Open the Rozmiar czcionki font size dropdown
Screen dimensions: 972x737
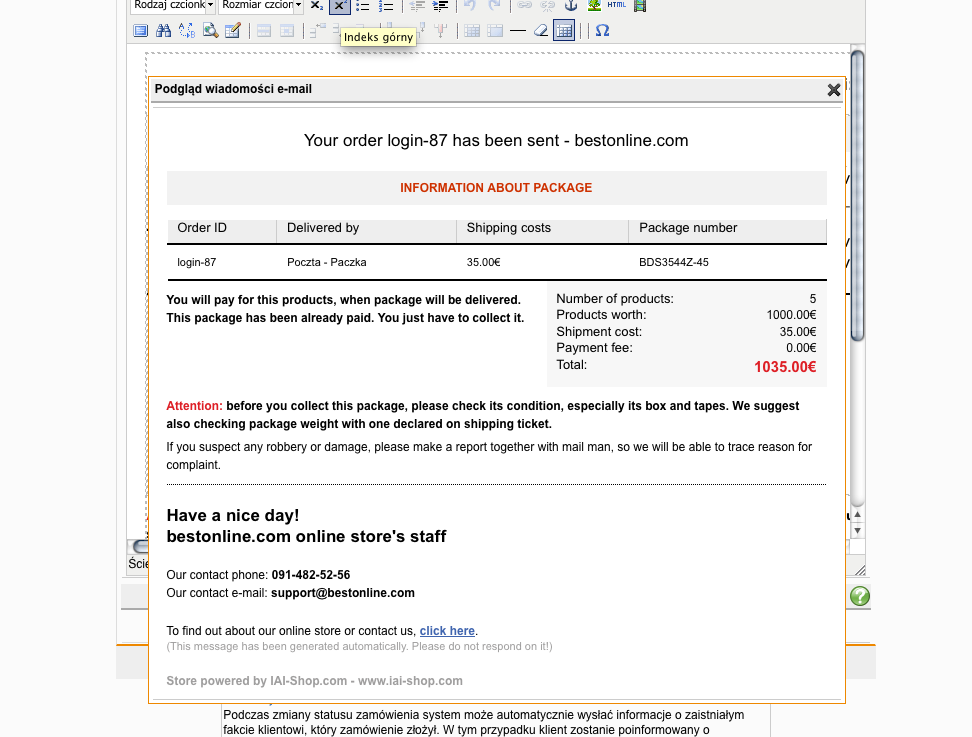point(260,5)
